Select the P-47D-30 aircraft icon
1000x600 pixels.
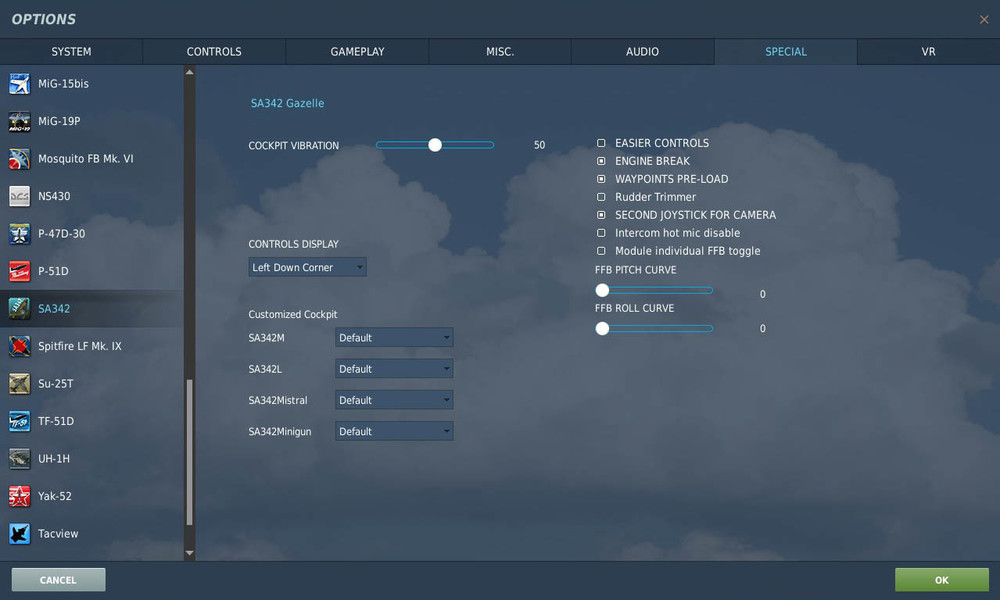pos(19,234)
